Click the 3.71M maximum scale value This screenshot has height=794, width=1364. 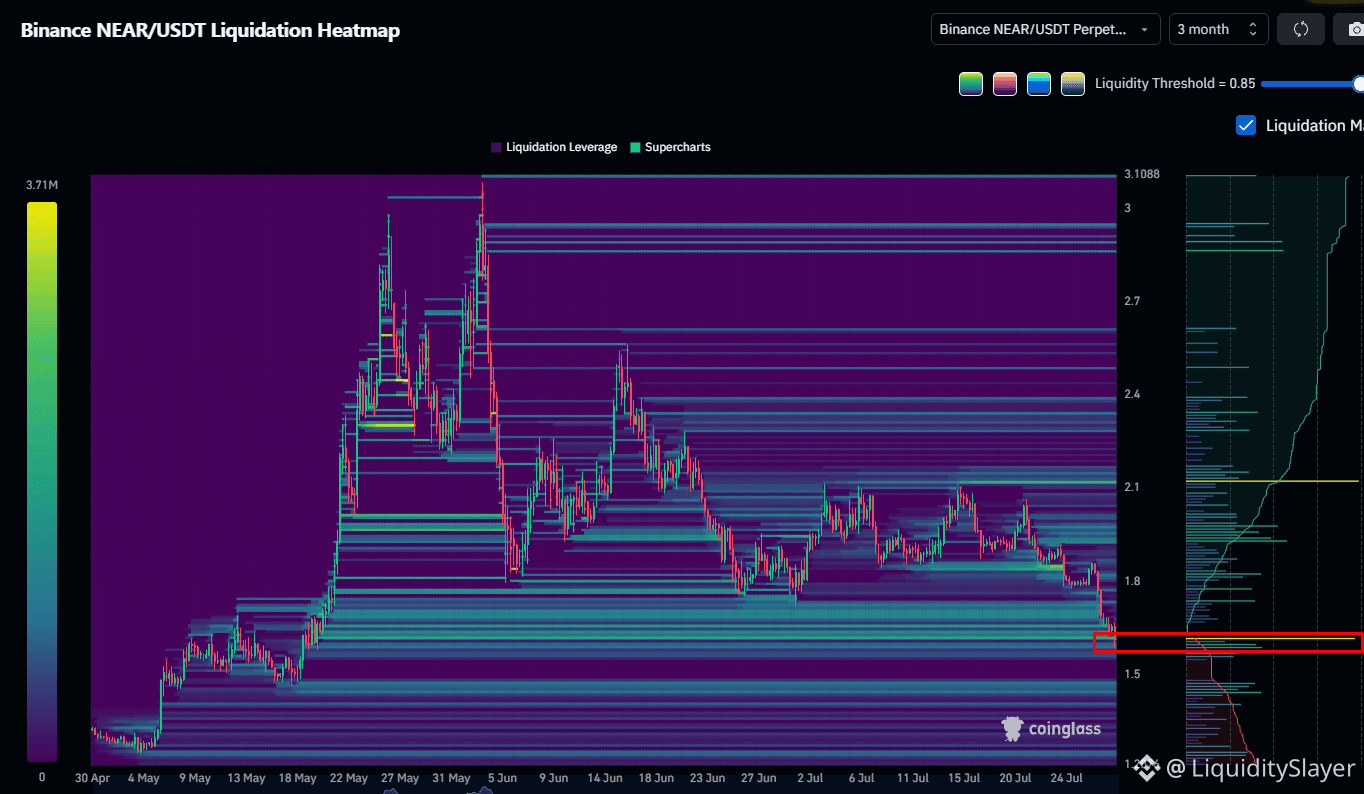pyautogui.click(x=42, y=185)
